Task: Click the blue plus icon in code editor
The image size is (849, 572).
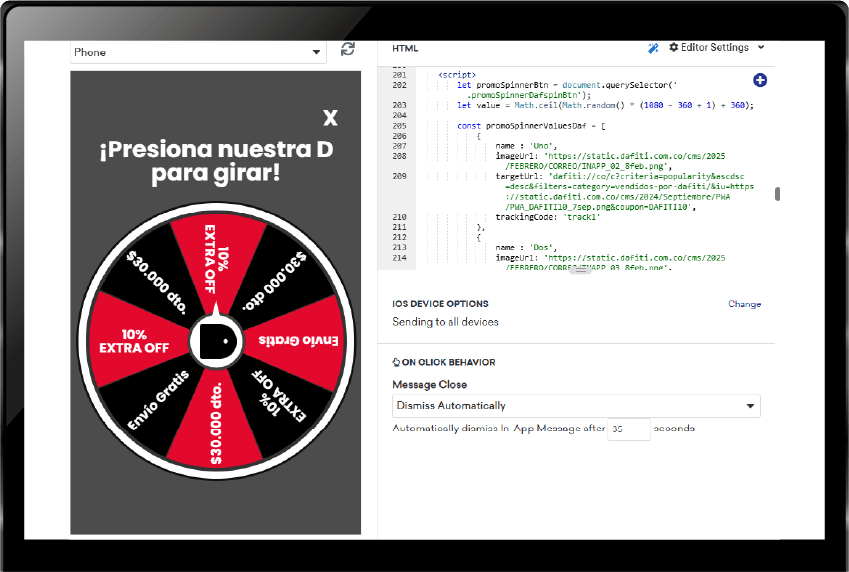Action: pos(760,80)
